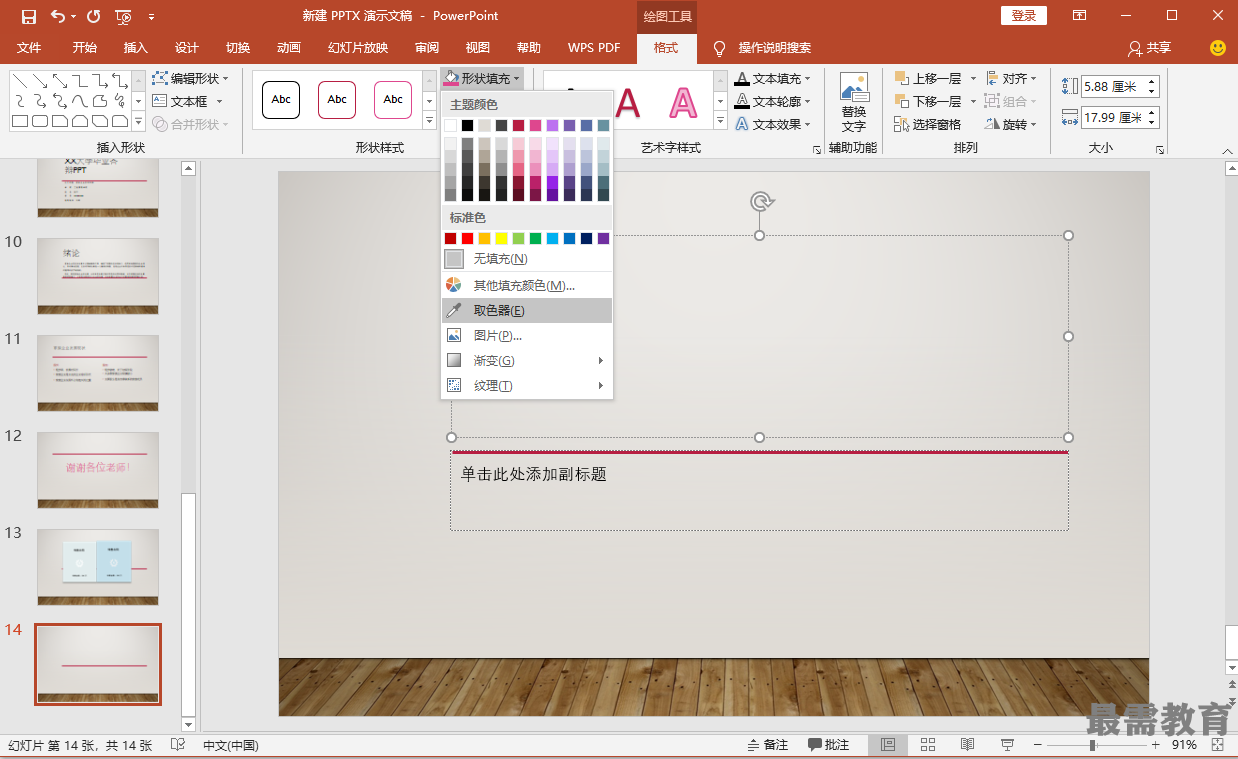Switch to the WPS PDF tab
The image size is (1238, 759).
tap(594, 48)
